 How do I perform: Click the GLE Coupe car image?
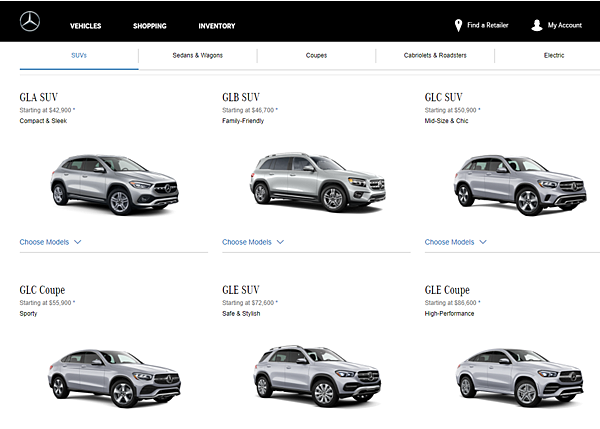pos(520,378)
